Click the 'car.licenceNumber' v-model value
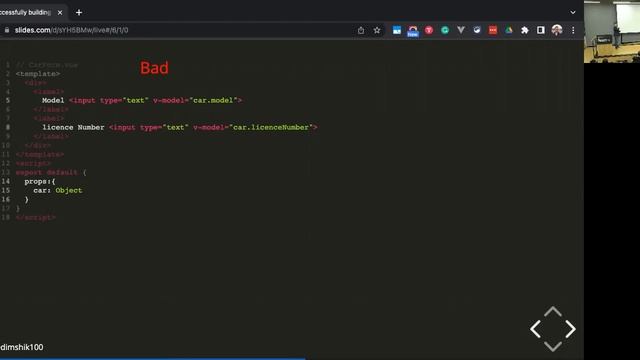 [x=271, y=127]
